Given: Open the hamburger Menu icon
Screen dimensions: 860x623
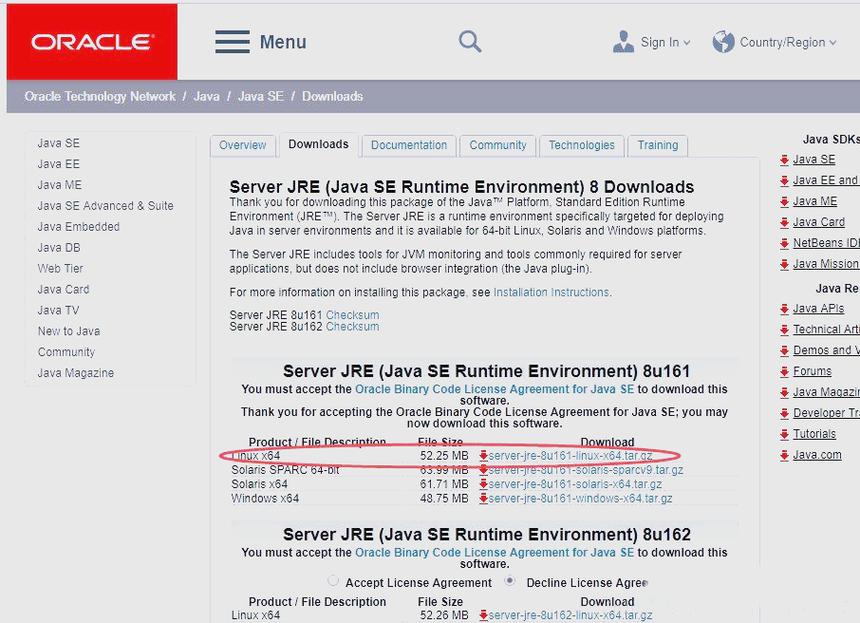Looking at the screenshot, I should (233, 42).
